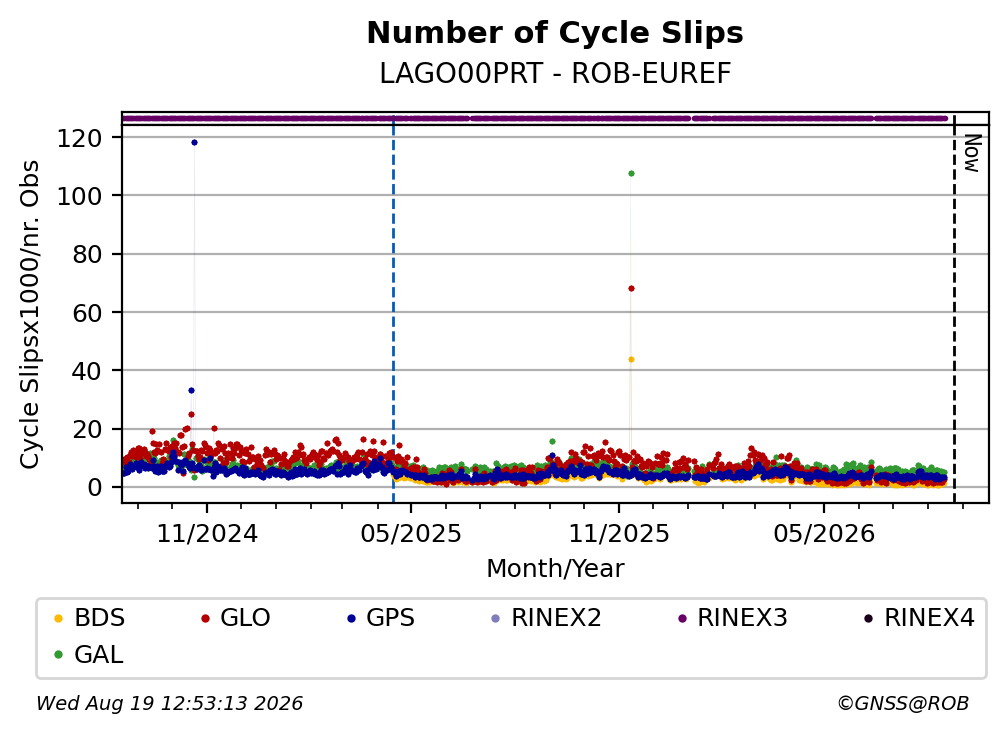Viewport: 1008px width, 734px height.
Task: Select the BDS legend label
Action: pos(100,618)
